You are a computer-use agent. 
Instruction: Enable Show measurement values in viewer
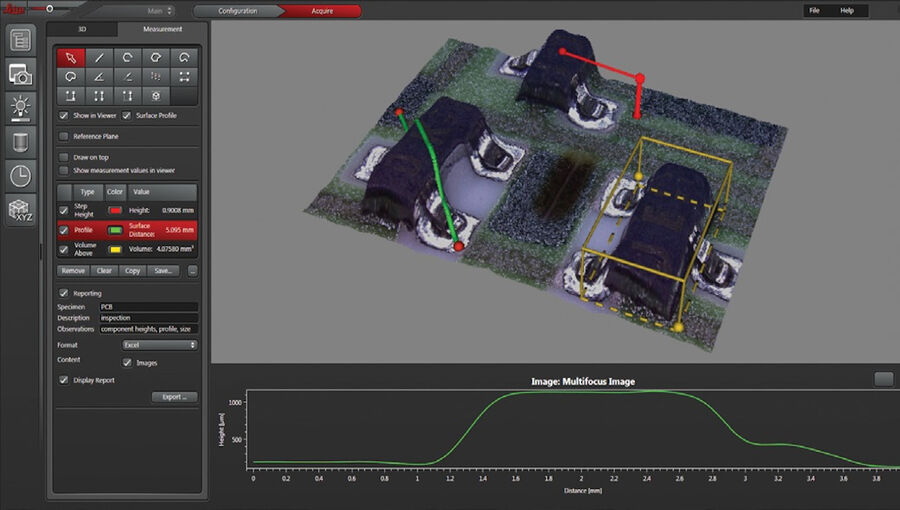[x=64, y=170]
